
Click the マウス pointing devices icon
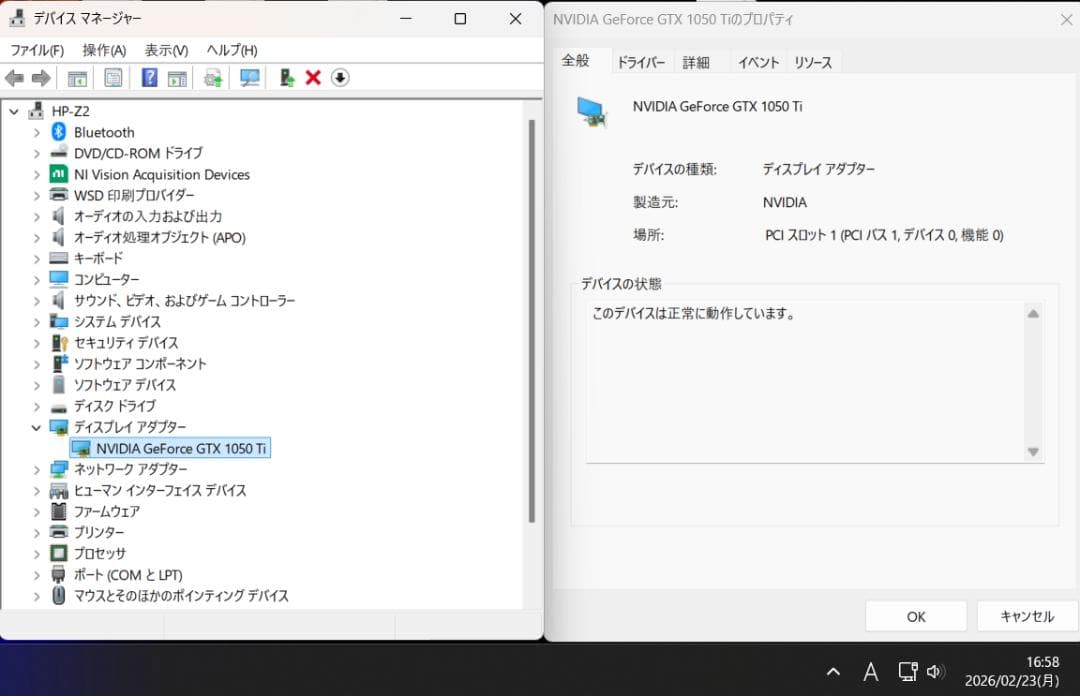tap(59, 595)
